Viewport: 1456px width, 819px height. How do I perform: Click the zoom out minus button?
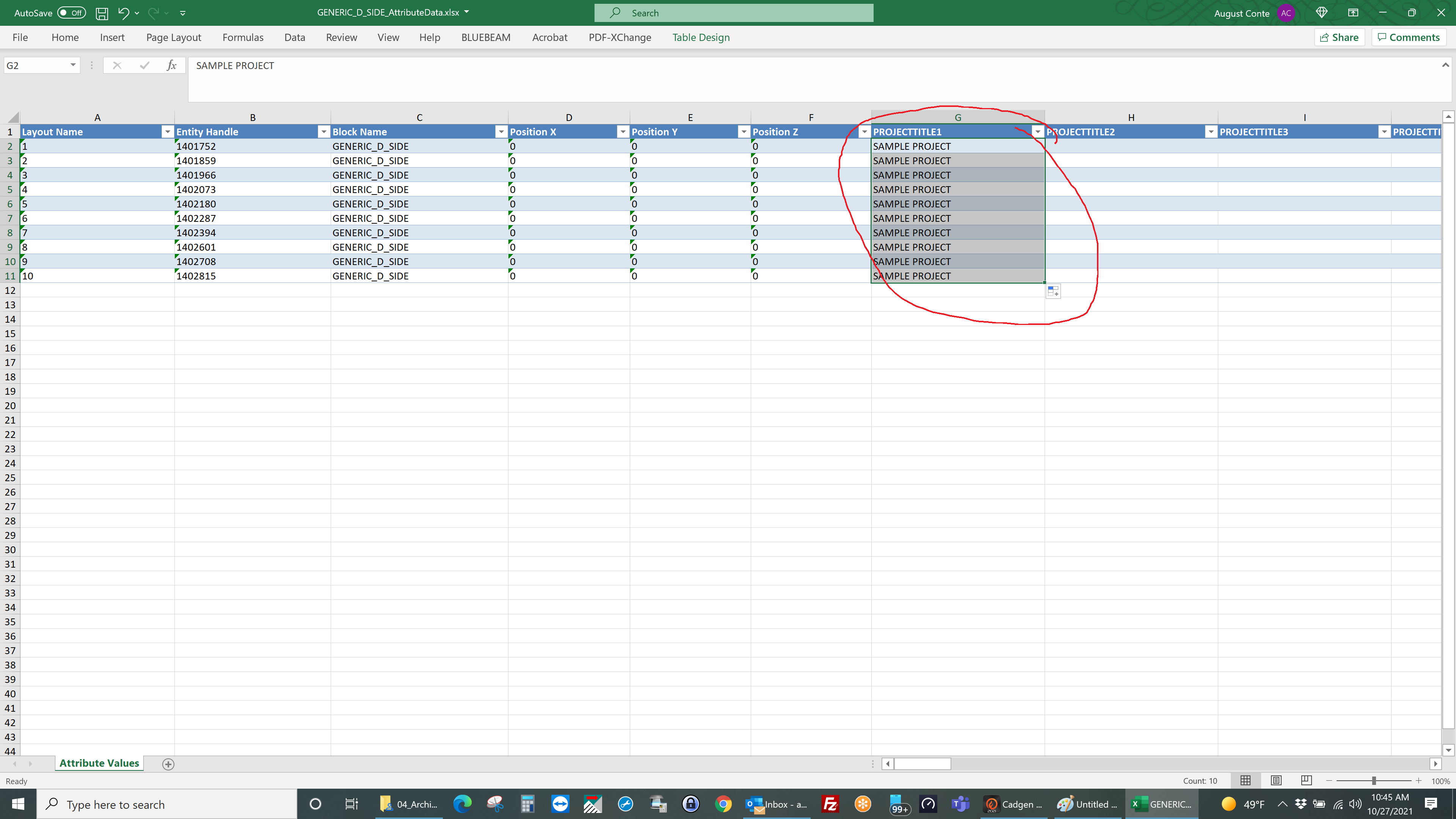tap(1329, 781)
